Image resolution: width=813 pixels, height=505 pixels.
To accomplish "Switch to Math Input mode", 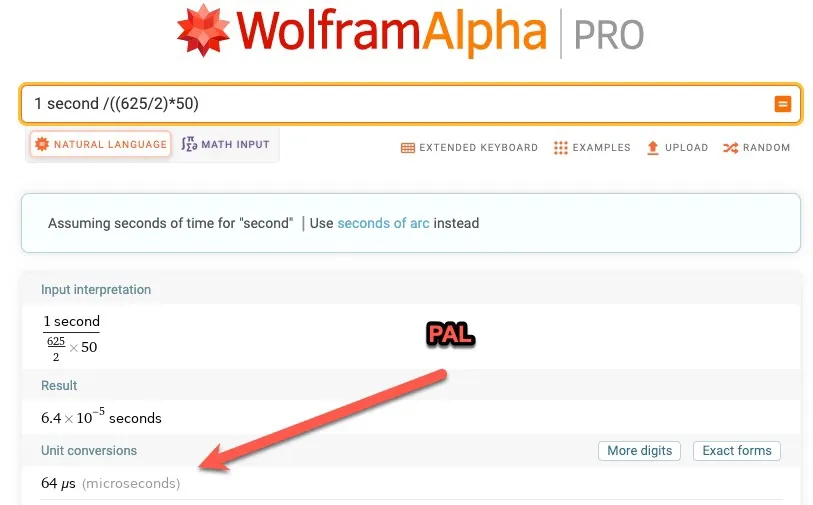I will (226, 144).
